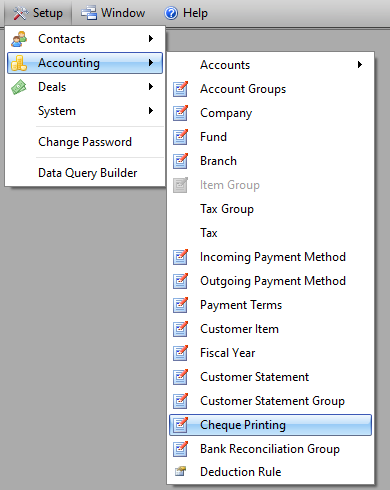Viewport: 390px width, 490px height.
Task: Click the Window menu icon
Action: click(89, 13)
